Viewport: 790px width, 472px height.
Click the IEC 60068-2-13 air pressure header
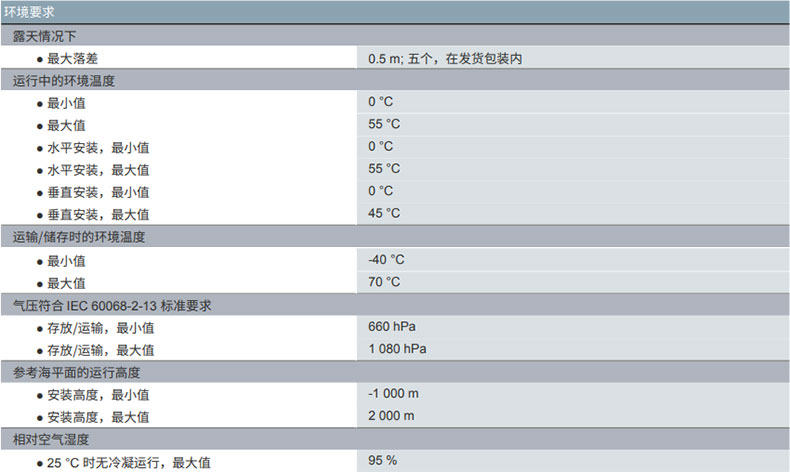[x=111, y=305]
